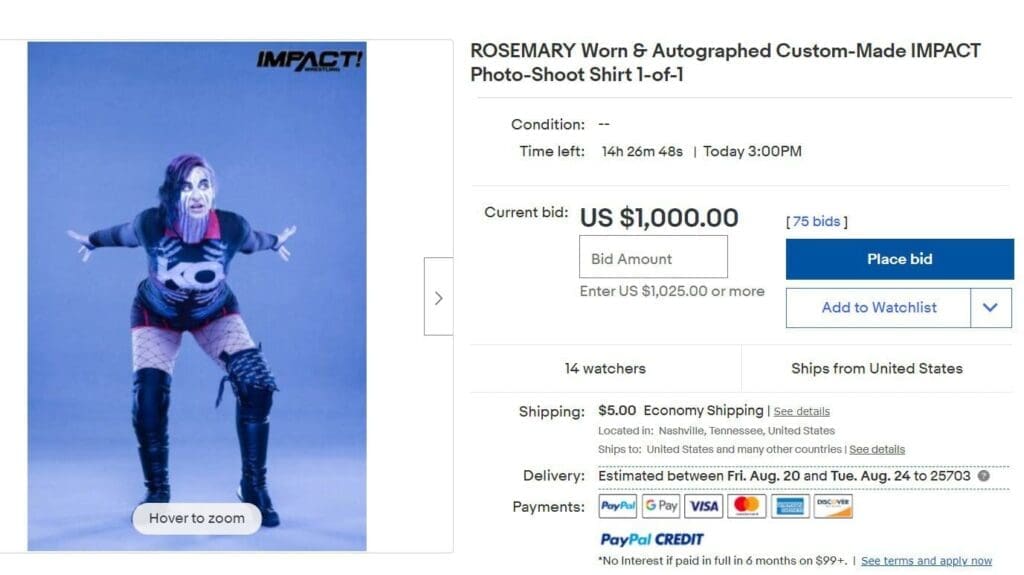Click the American Express card icon
Screen dimensions: 1024x575
pyautogui.click(x=789, y=506)
